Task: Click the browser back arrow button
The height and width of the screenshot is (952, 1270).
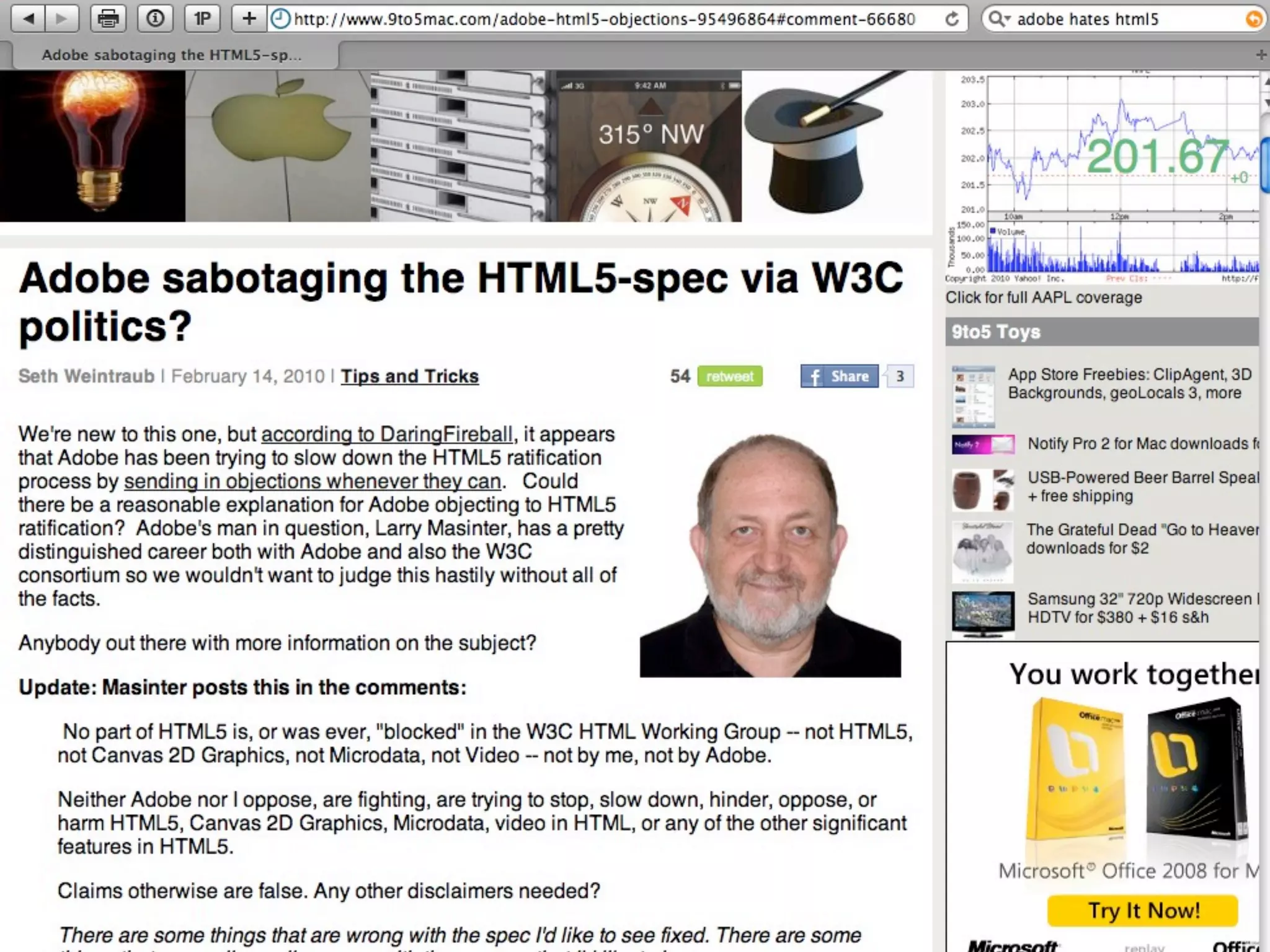Action: (x=28, y=19)
